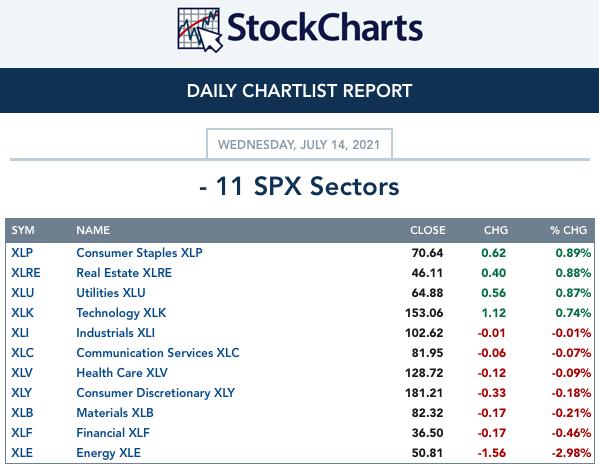Open the XLRE symbol link
Viewport: 599px width, 469px height.
pyautogui.click(x=26, y=273)
